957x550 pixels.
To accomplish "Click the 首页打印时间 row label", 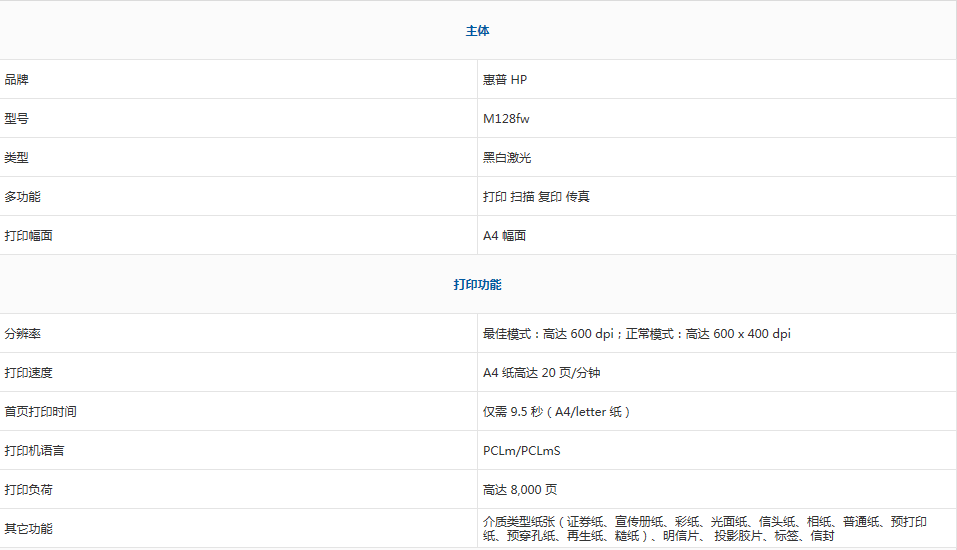I will click(x=41, y=411).
